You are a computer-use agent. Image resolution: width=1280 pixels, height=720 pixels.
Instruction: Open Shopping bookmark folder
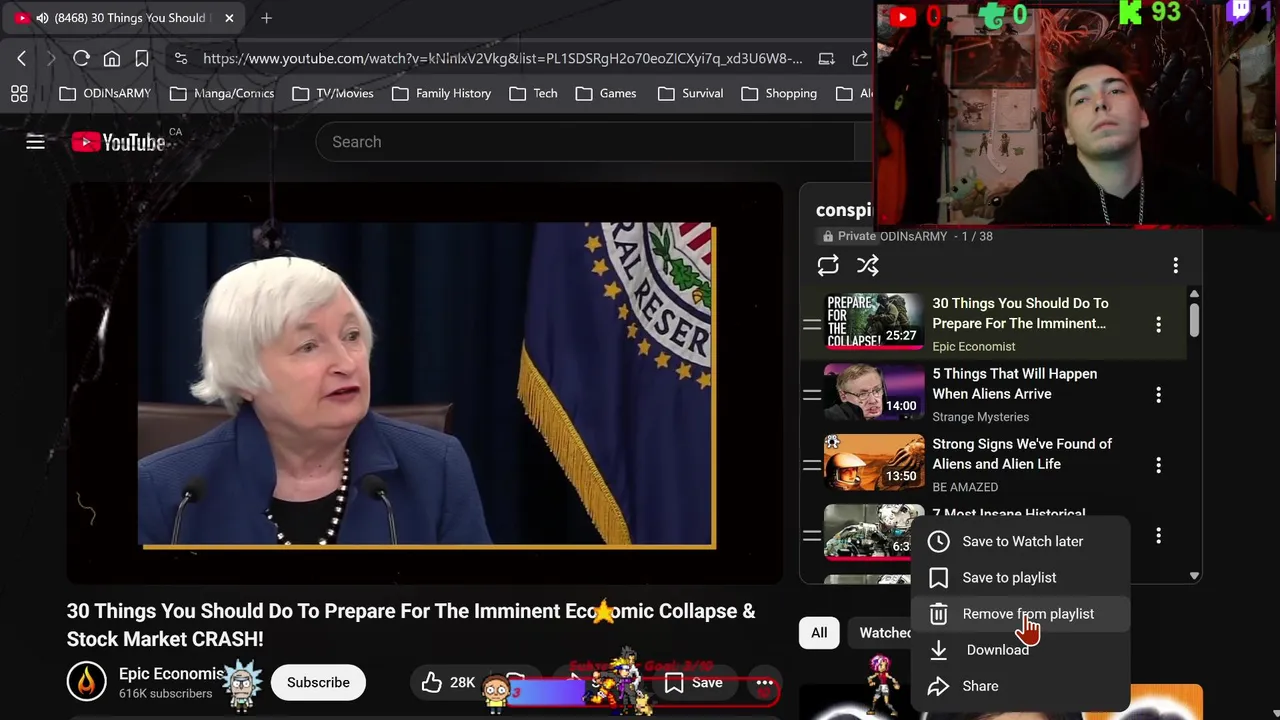(779, 93)
